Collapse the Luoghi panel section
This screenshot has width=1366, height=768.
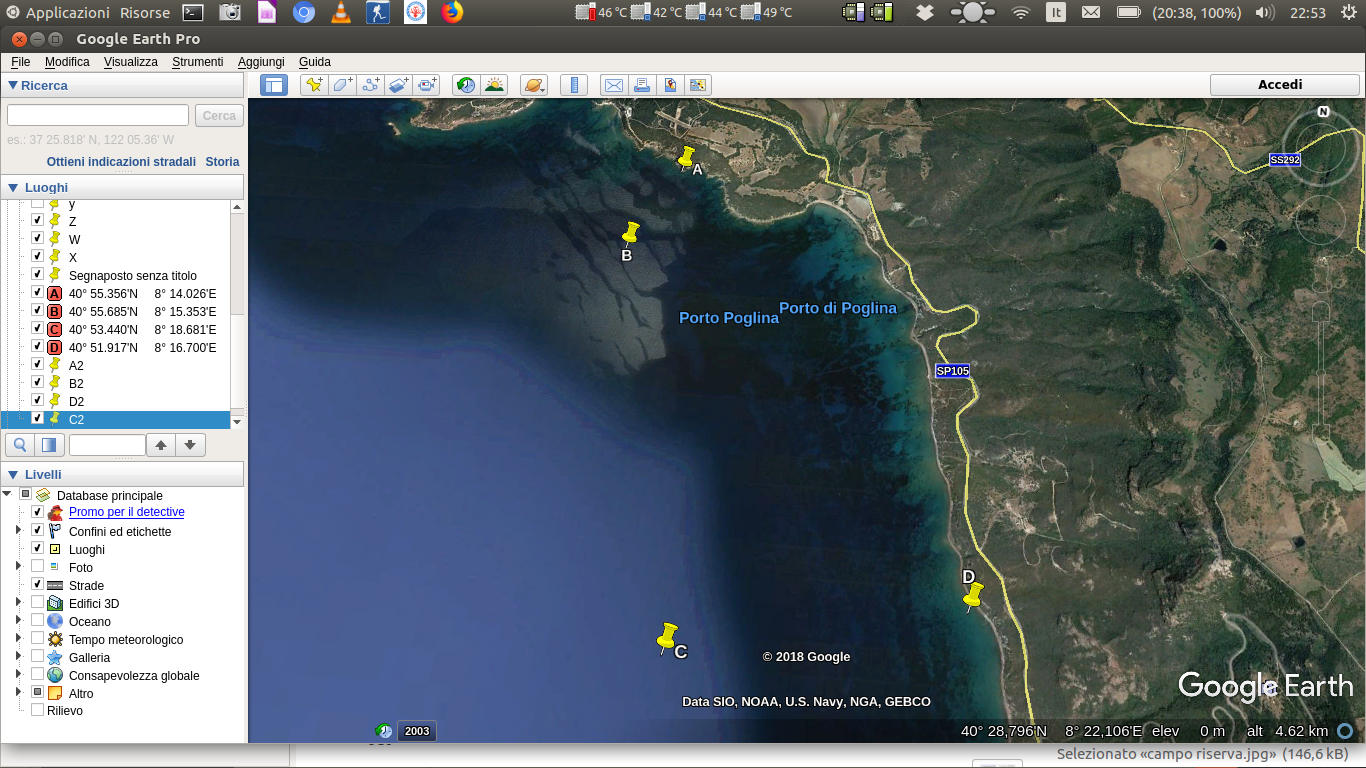13,187
